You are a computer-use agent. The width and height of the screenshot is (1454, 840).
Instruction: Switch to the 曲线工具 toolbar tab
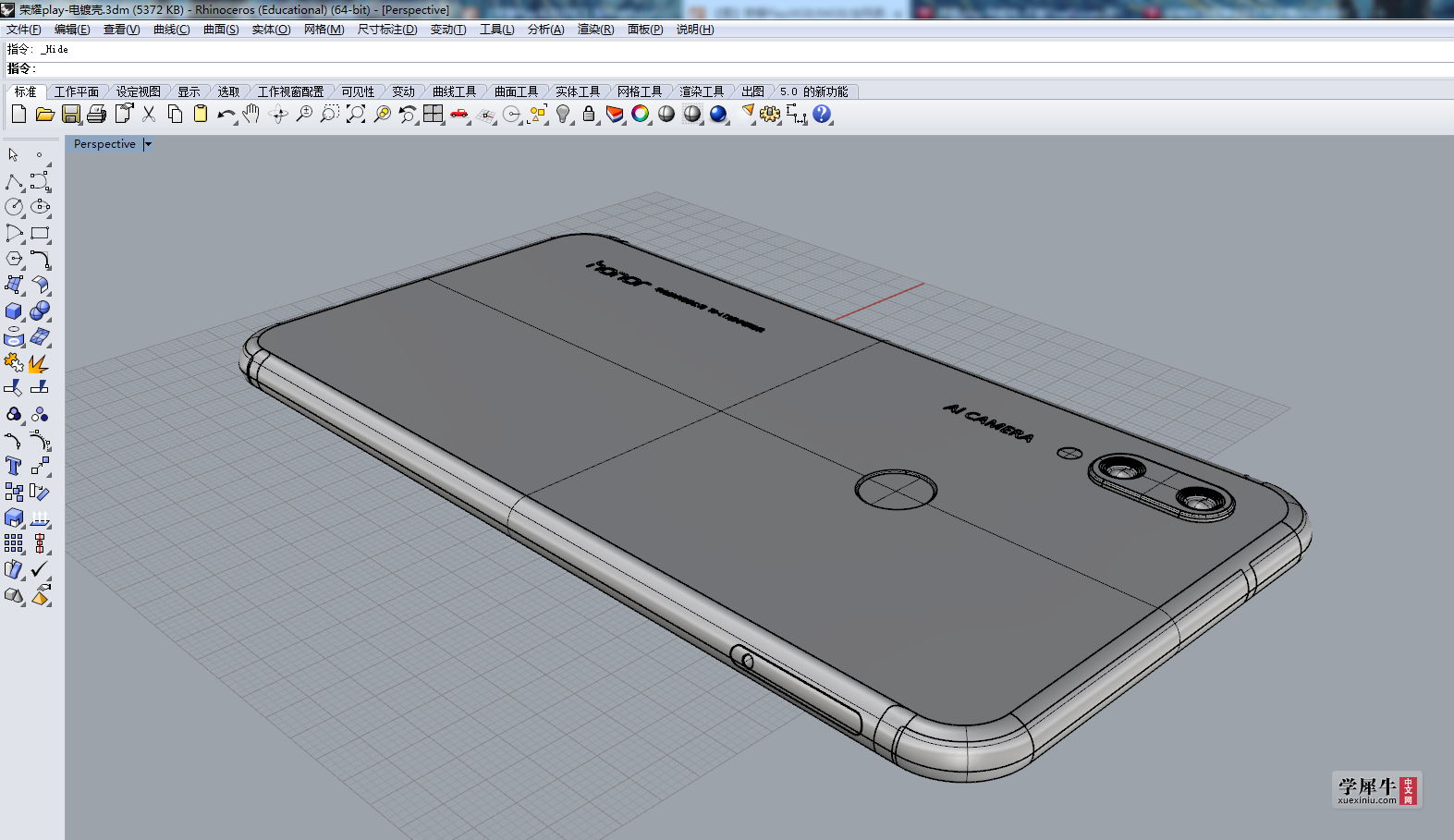(x=455, y=91)
